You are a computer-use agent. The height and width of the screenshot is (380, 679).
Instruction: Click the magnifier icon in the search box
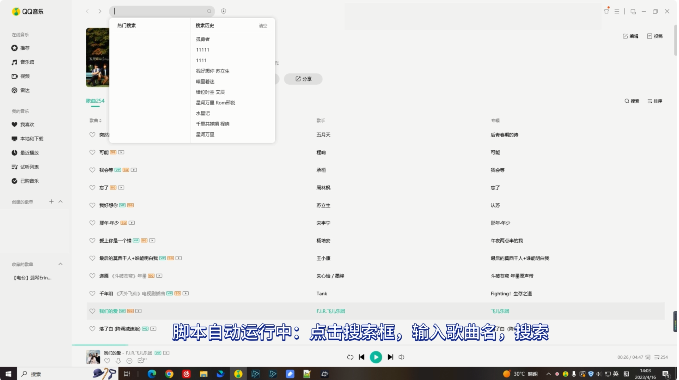click(209, 11)
